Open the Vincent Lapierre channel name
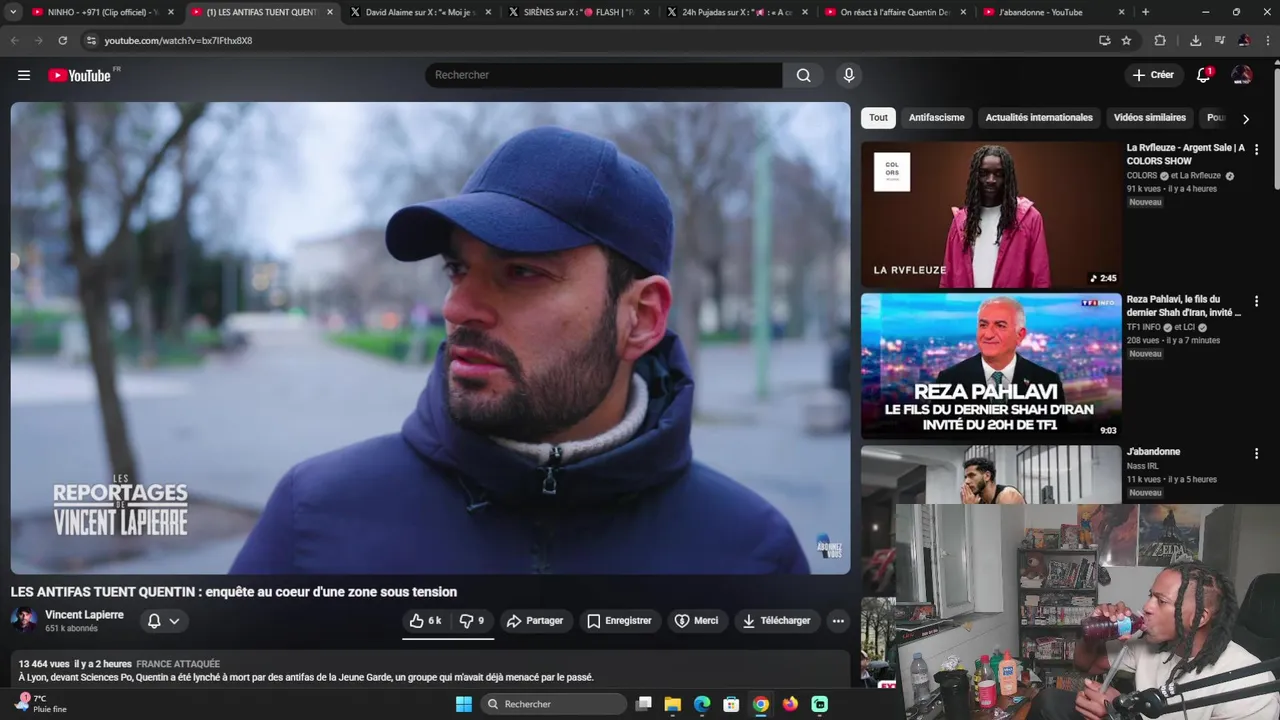 [84, 614]
